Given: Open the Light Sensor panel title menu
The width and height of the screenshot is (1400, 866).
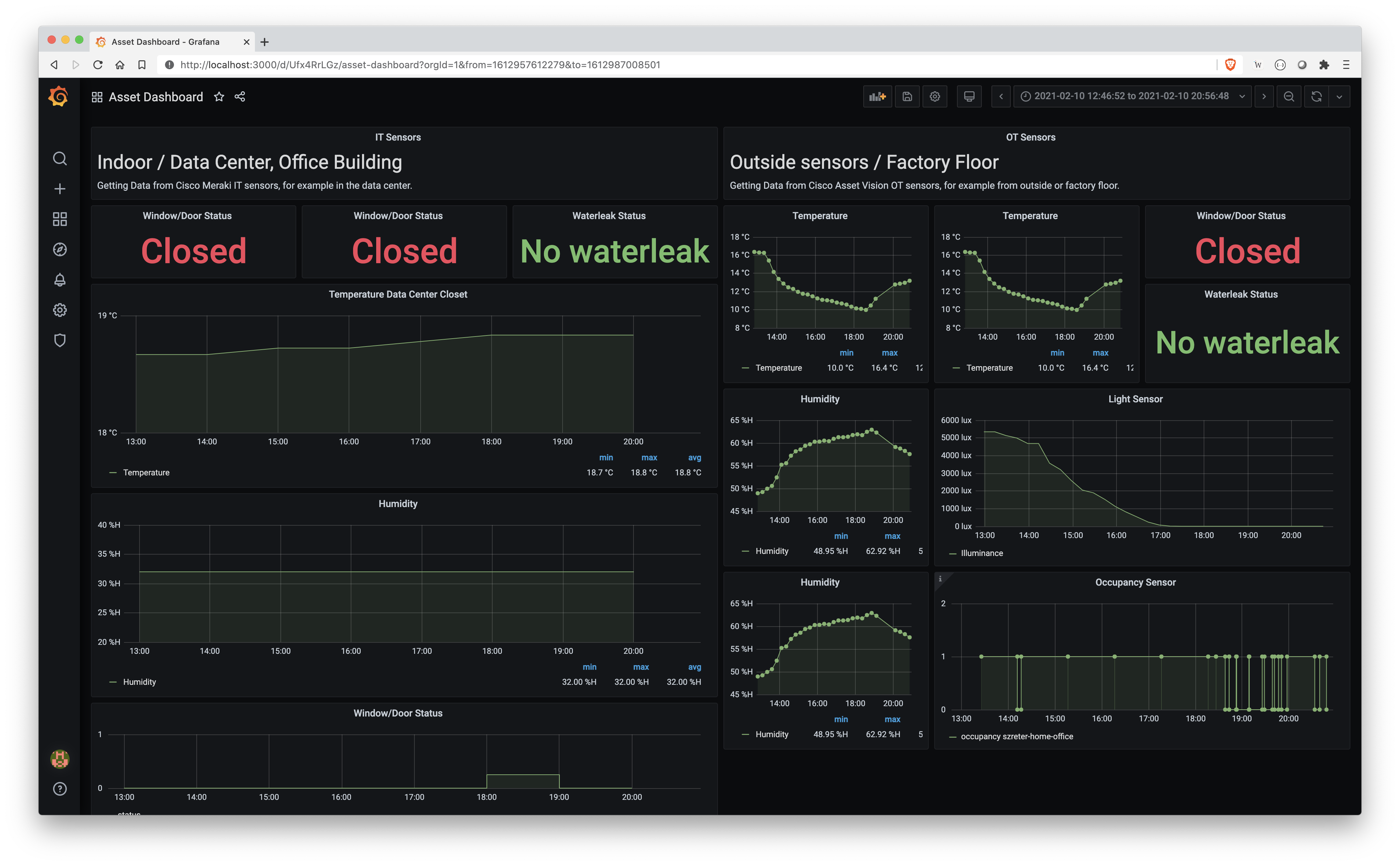Looking at the screenshot, I should pos(1135,399).
